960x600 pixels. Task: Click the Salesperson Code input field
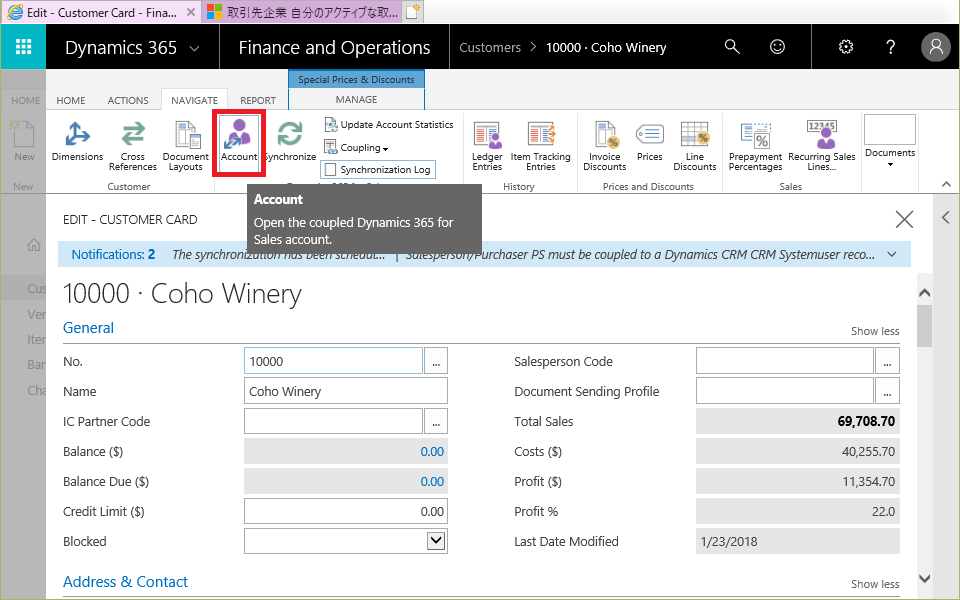tap(785, 361)
